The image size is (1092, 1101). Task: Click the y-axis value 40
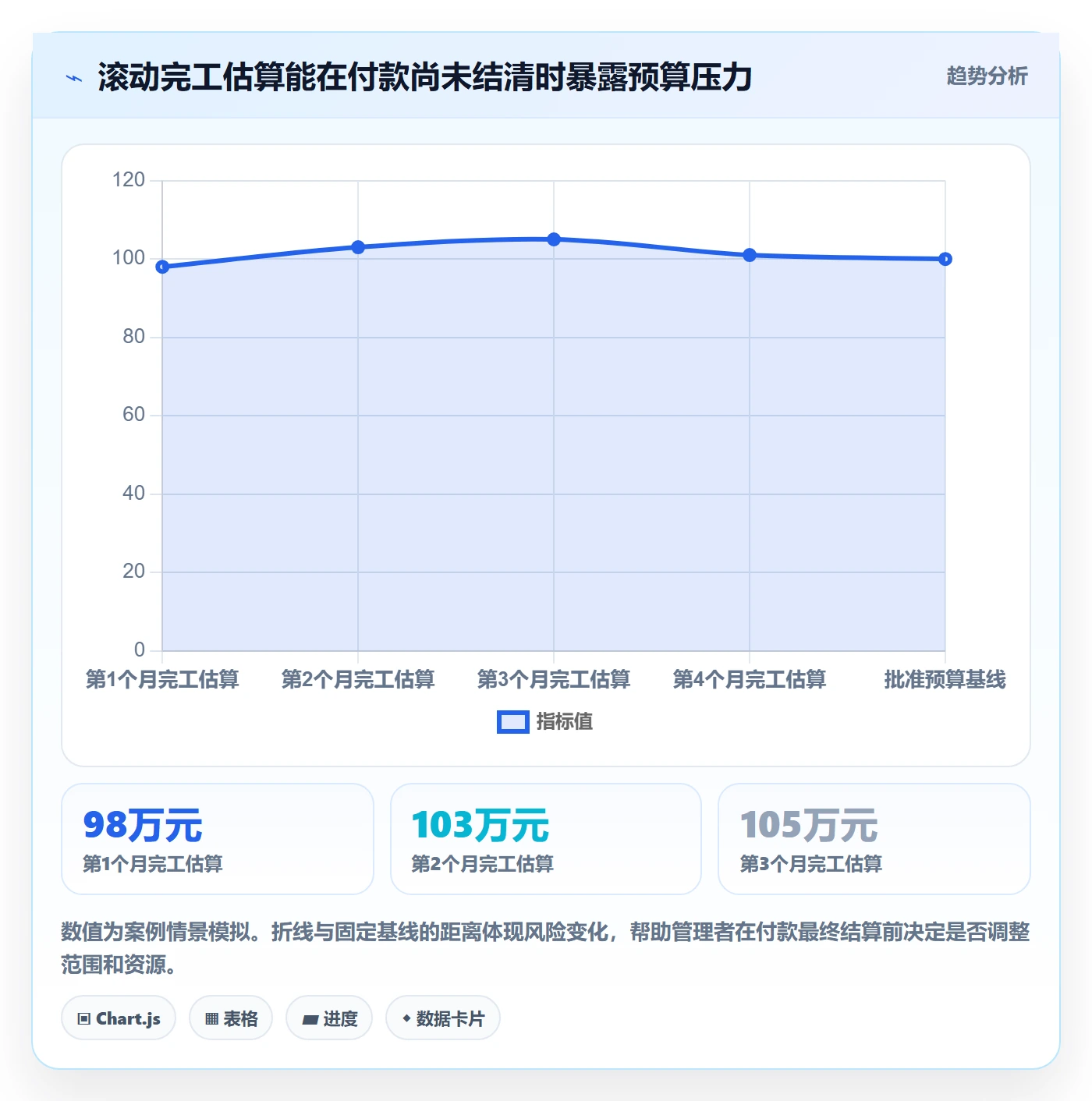click(x=134, y=494)
